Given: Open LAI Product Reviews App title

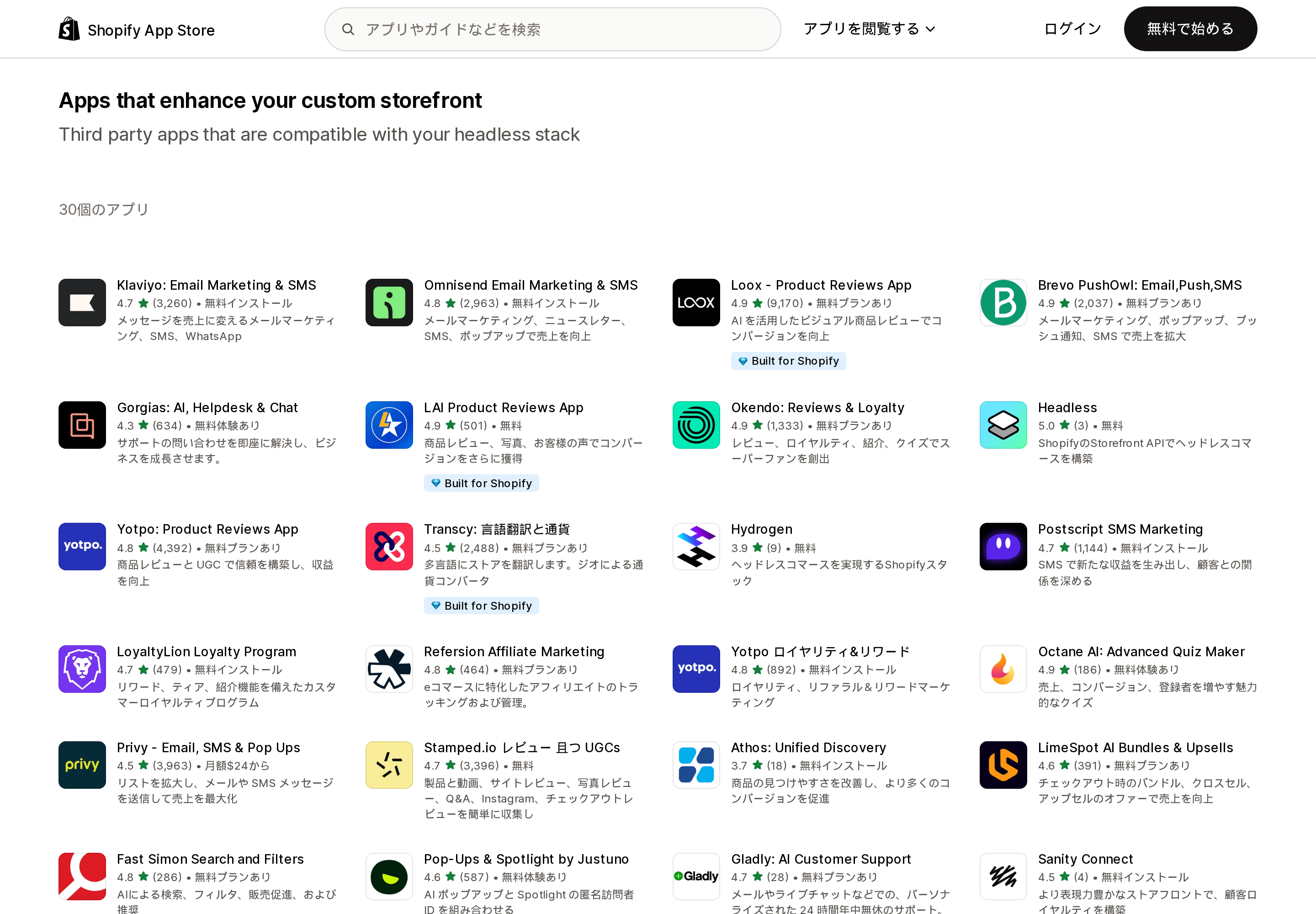Looking at the screenshot, I should coord(504,408).
